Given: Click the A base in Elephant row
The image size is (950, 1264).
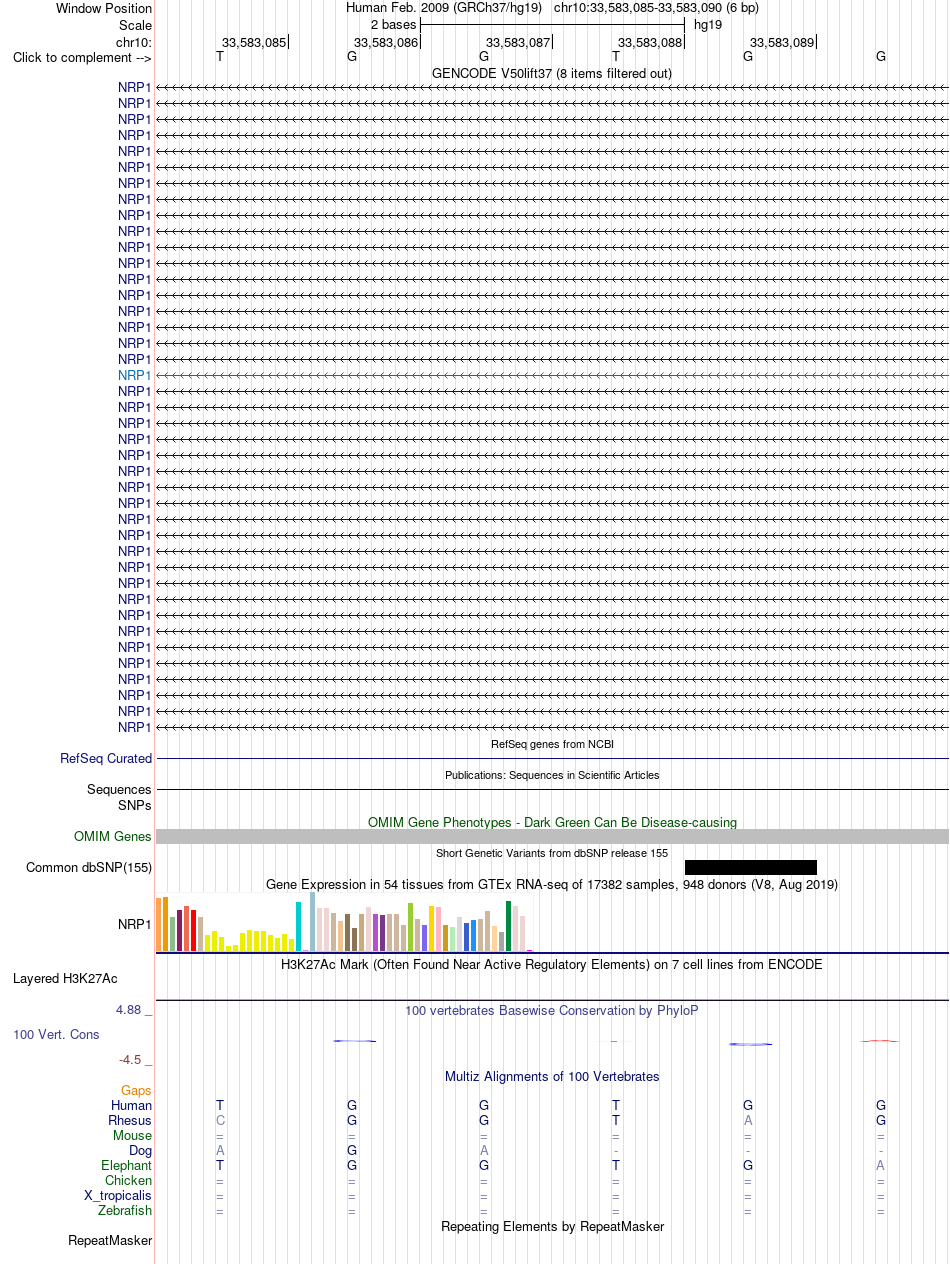Looking at the screenshot, I should [x=880, y=1165].
